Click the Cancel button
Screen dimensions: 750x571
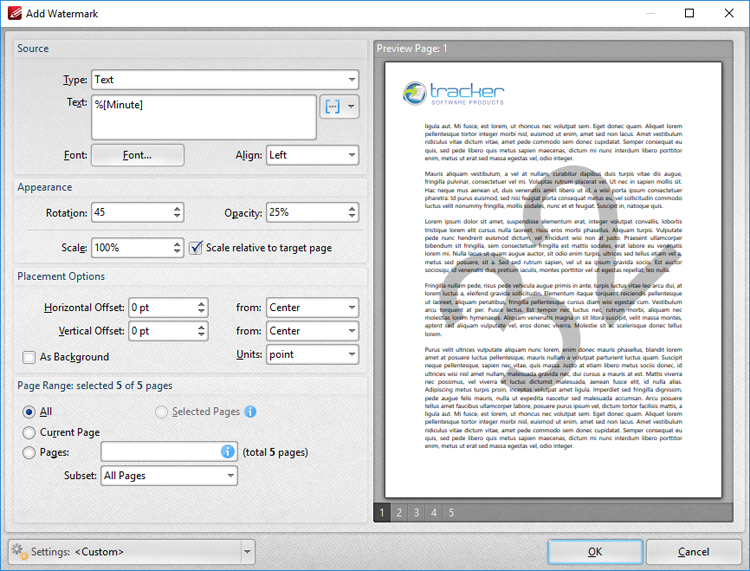coord(694,551)
